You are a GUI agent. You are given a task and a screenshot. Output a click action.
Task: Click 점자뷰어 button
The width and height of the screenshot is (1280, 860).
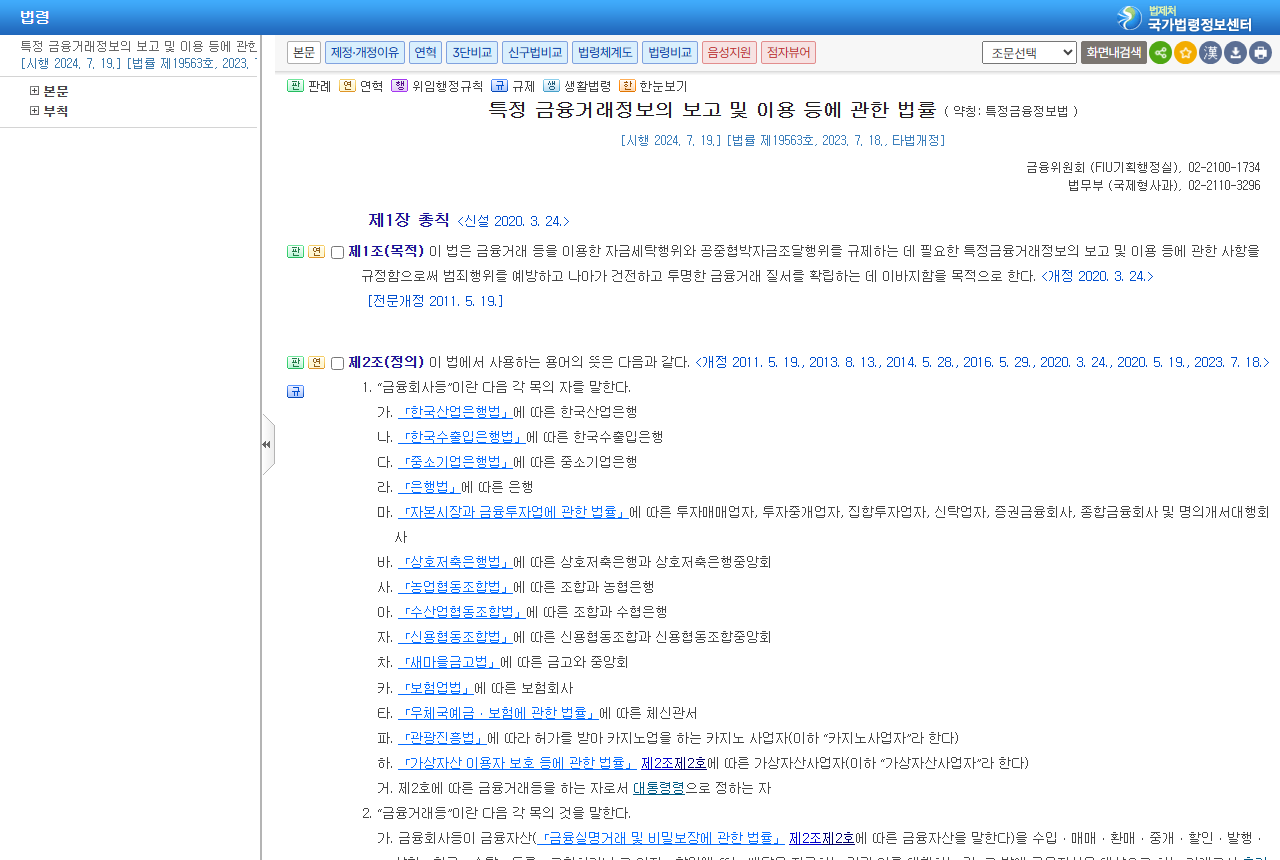(x=788, y=52)
